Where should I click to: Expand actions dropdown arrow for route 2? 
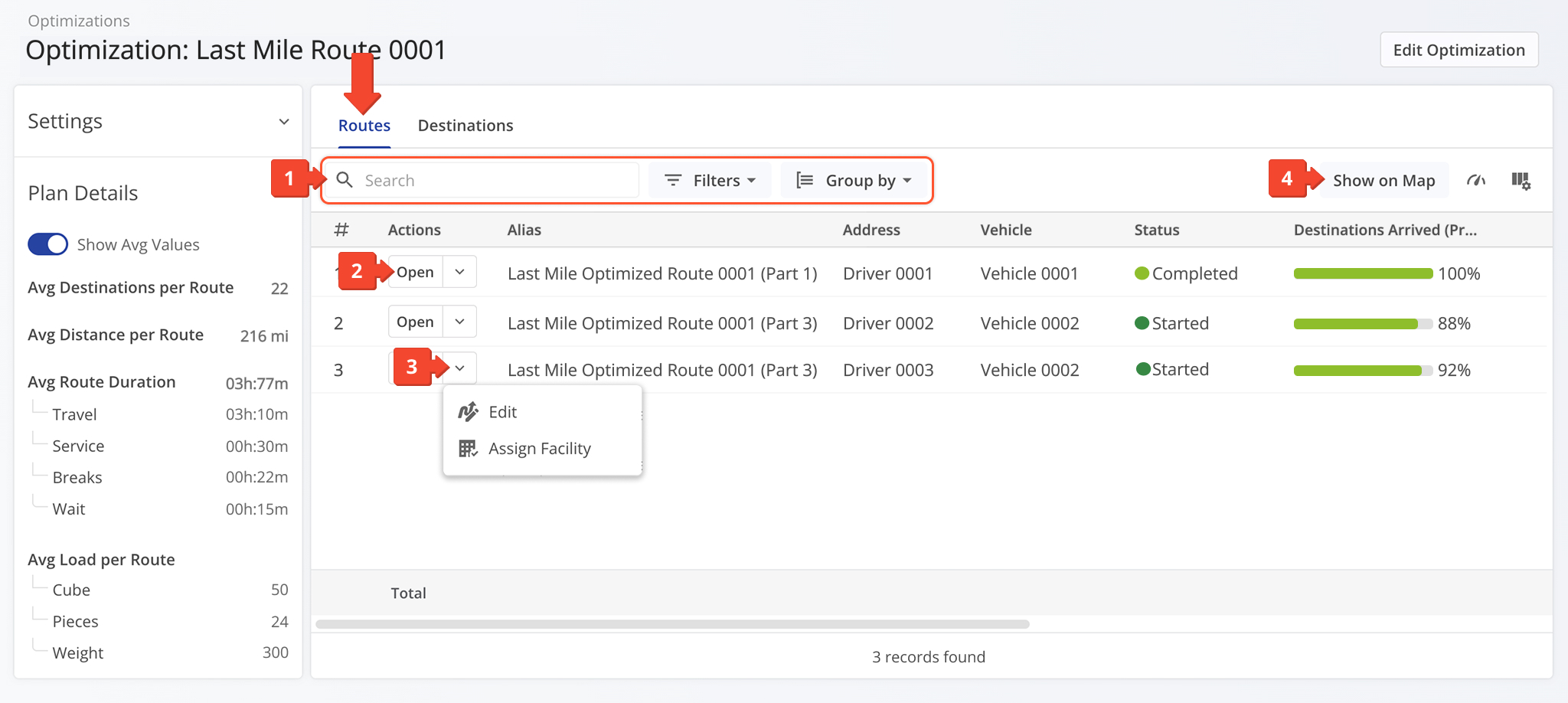point(459,322)
